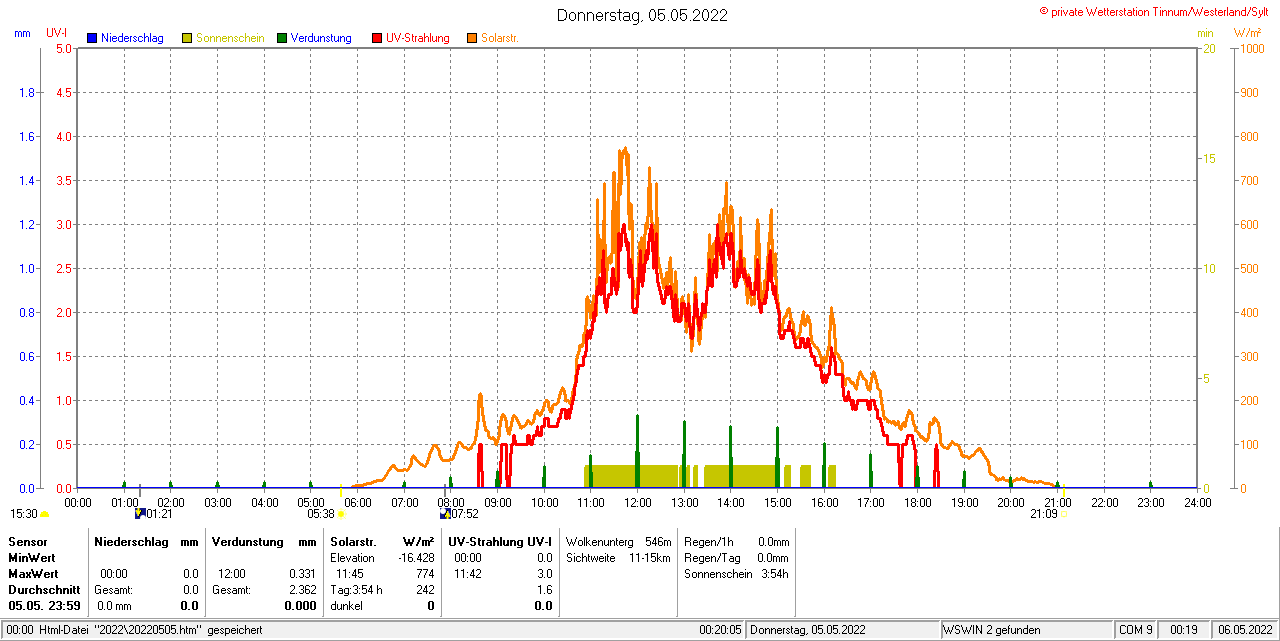The height and width of the screenshot is (641, 1280).
Task: Click the solar maximum value 774
Action: [x=425, y=574]
